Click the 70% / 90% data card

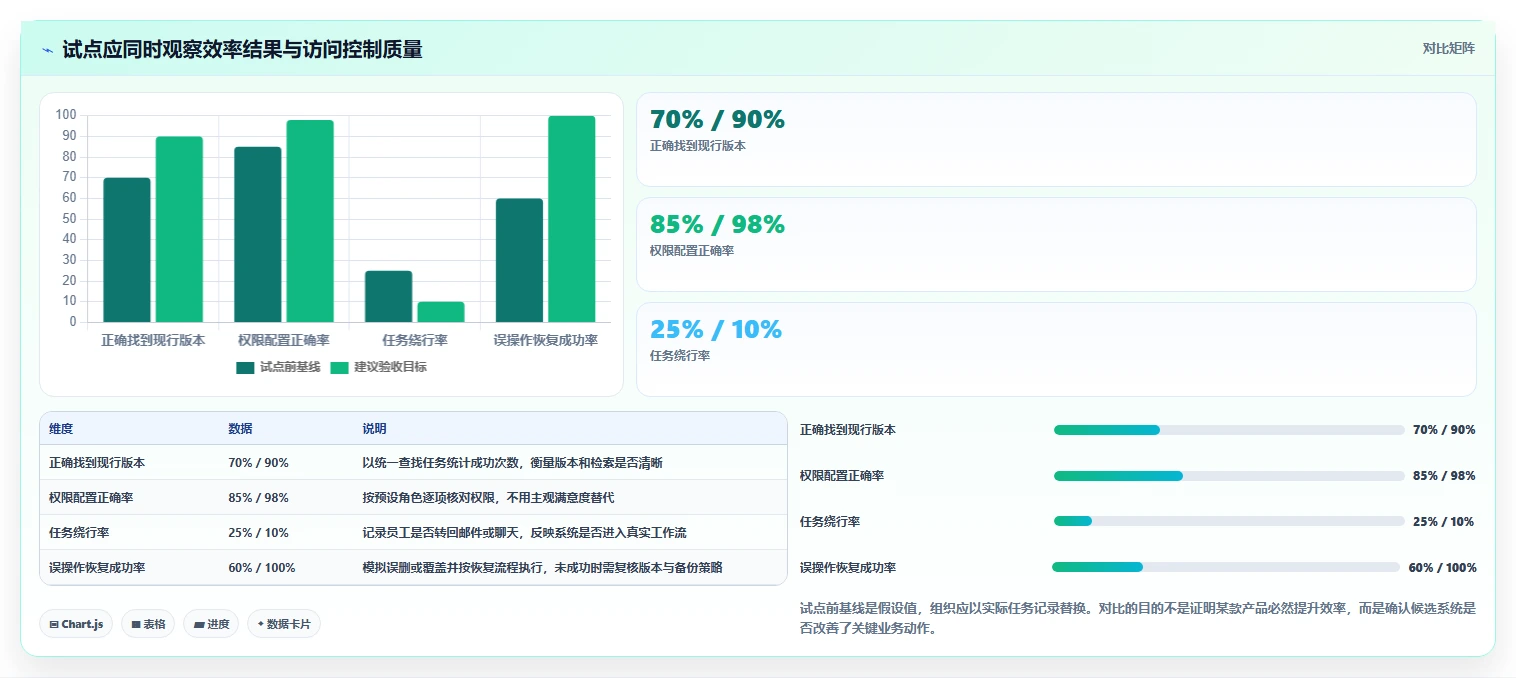(x=1056, y=140)
